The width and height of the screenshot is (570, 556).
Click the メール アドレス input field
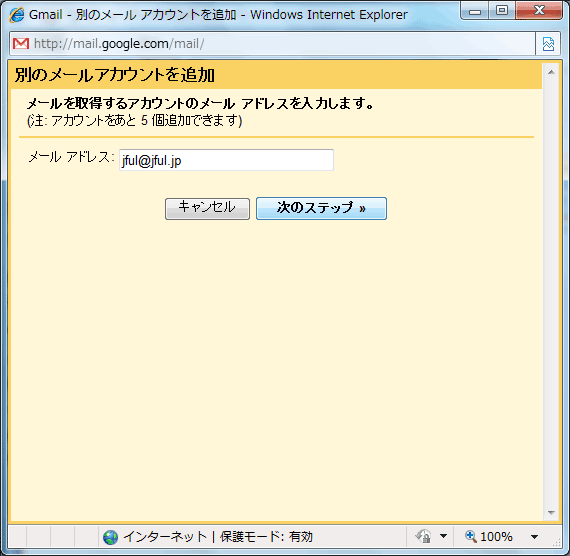click(226, 160)
